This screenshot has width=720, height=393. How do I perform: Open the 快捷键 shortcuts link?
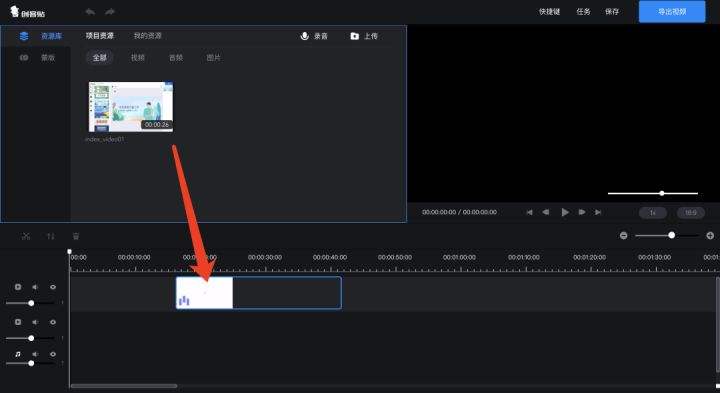pyautogui.click(x=549, y=11)
